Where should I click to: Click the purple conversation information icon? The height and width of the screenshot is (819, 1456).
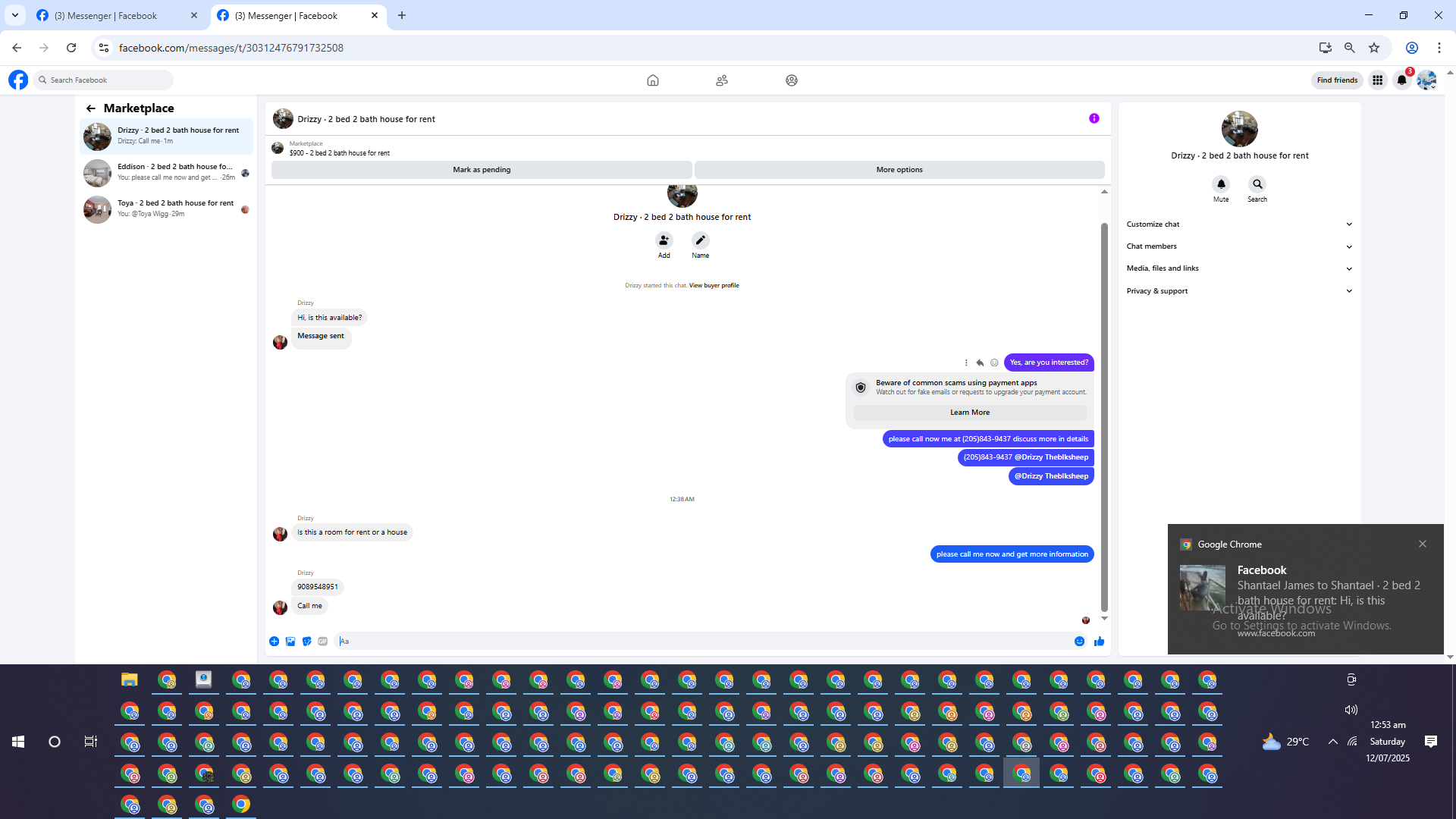[x=1094, y=118]
